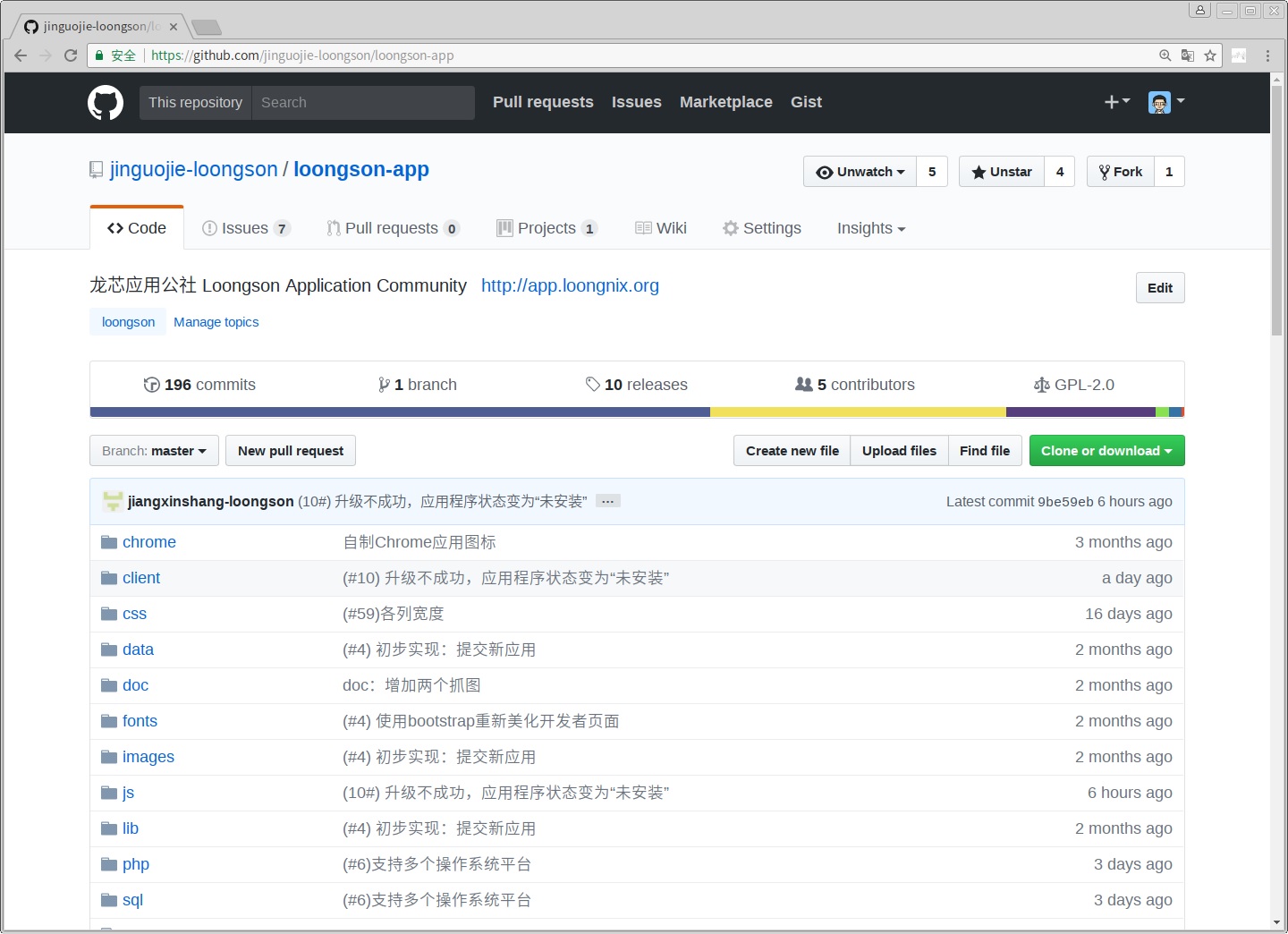Go to the Wiki tab
The image size is (1288, 934).
tap(661, 228)
